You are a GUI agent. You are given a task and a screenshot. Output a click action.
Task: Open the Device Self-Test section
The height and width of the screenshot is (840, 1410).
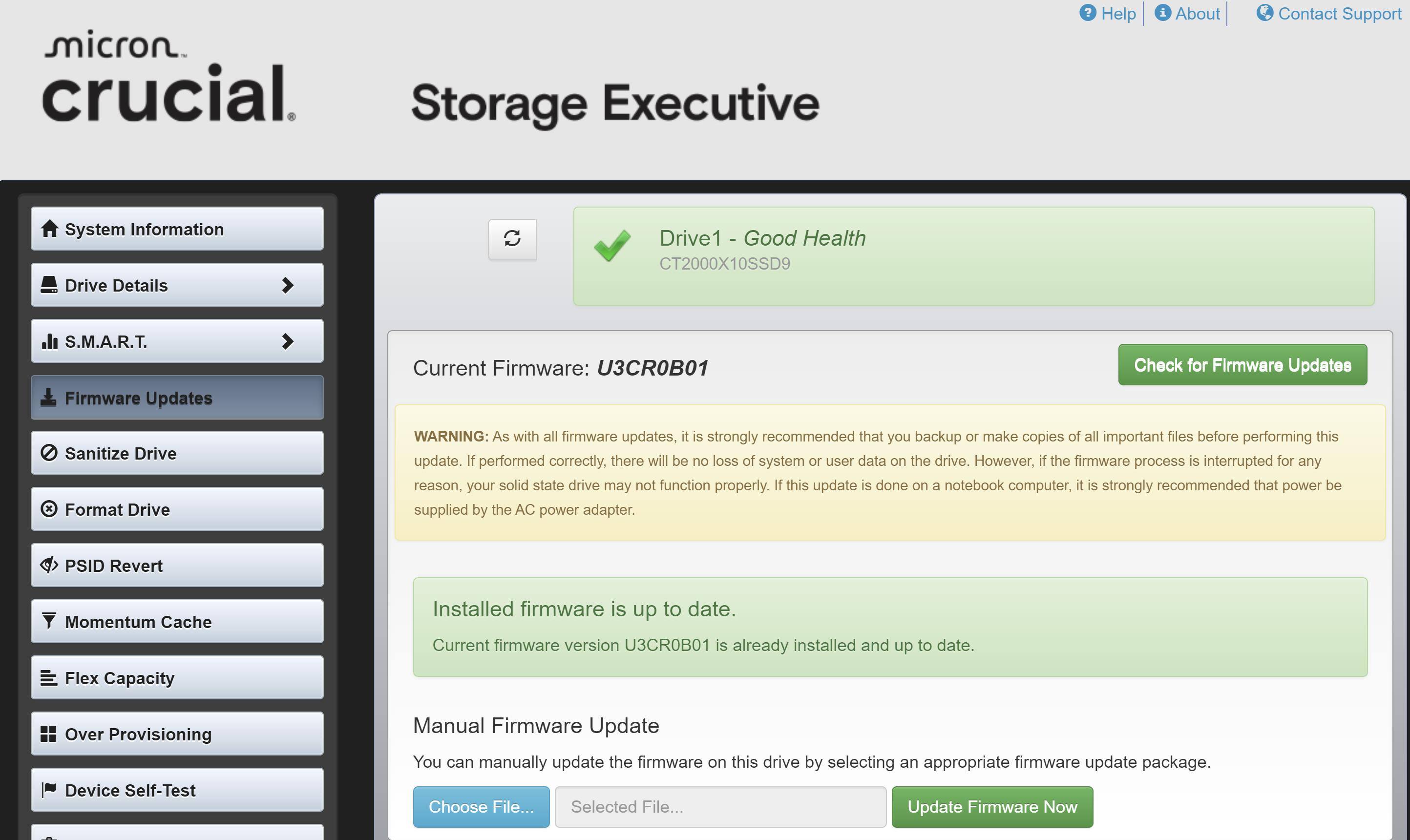pyautogui.click(x=177, y=790)
